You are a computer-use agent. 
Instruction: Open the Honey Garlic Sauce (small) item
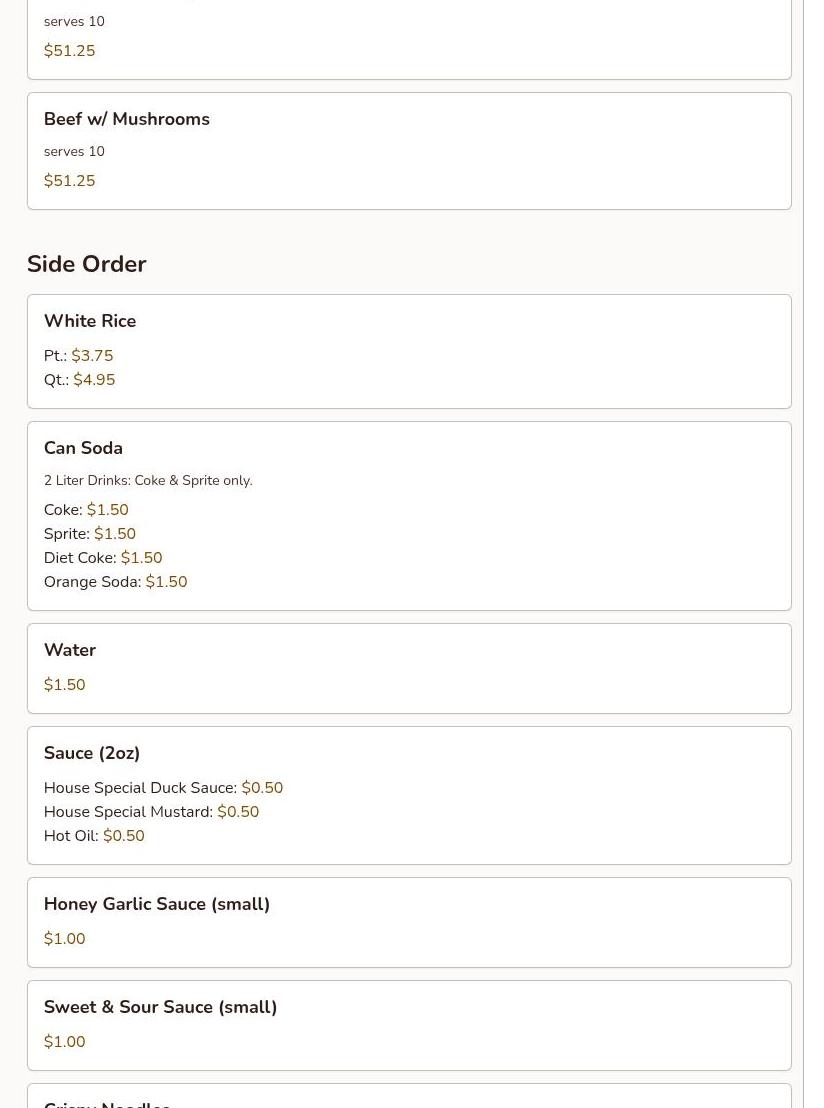pos(157,904)
